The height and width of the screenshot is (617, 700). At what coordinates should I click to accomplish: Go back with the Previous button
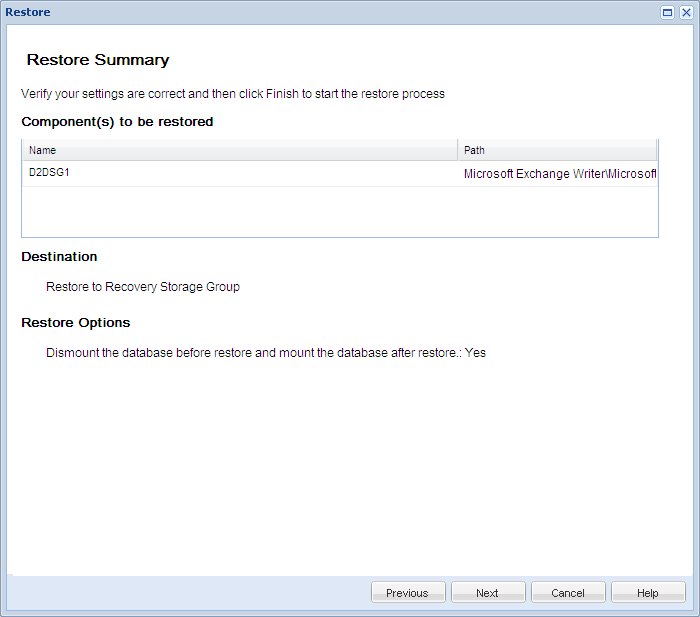(x=408, y=592)
